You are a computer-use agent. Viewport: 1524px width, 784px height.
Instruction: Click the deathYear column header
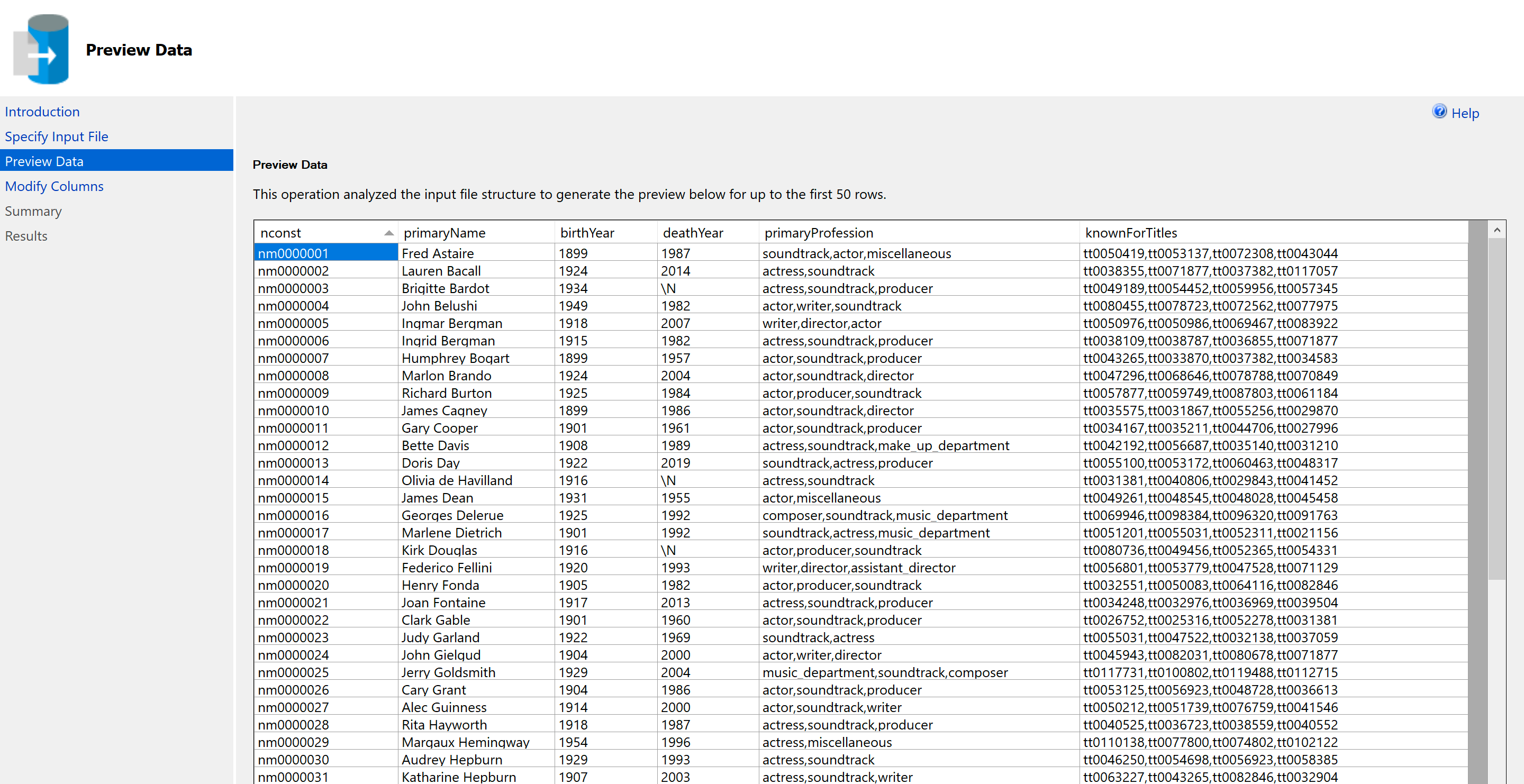pos(693,233)
